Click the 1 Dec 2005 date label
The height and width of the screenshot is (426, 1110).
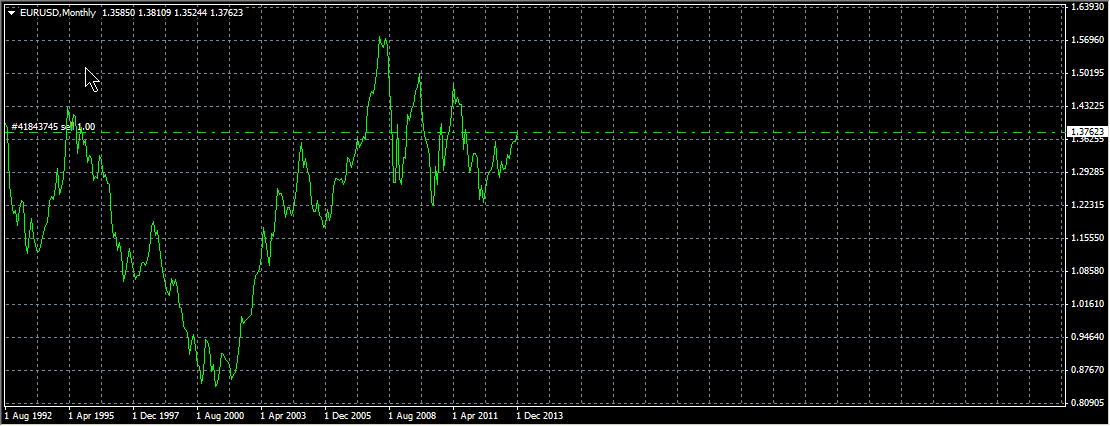coord(349,414)
